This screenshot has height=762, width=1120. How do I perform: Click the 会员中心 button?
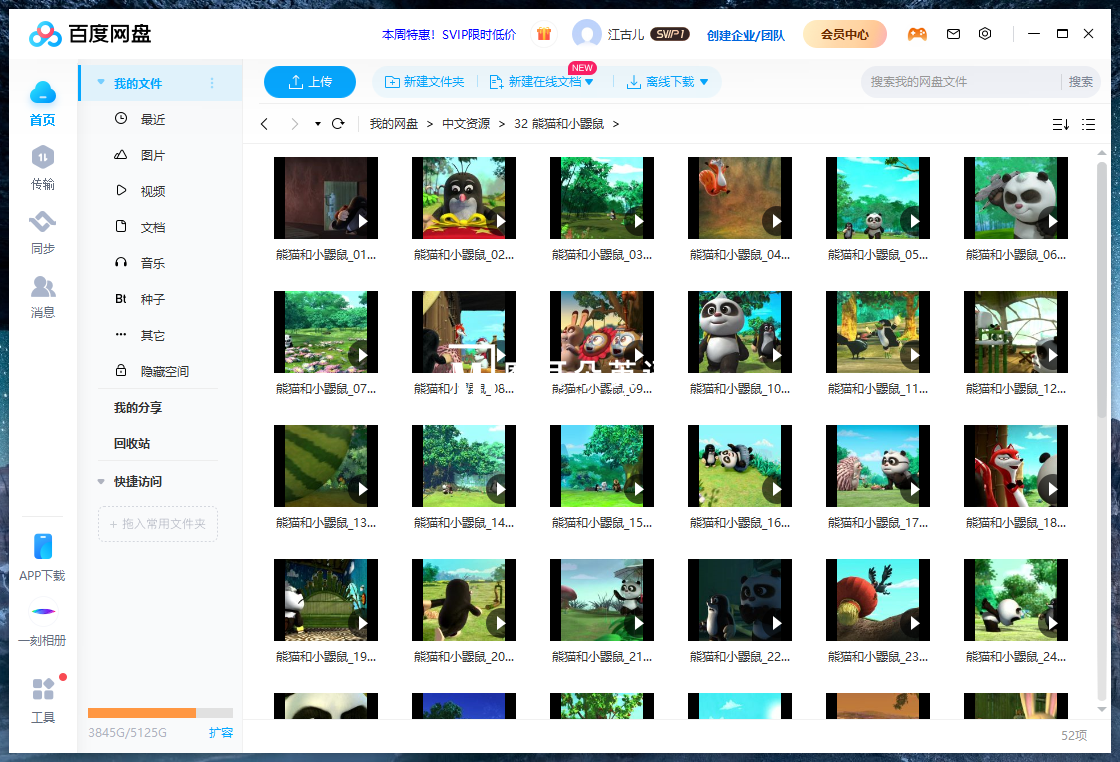(844, 34)
